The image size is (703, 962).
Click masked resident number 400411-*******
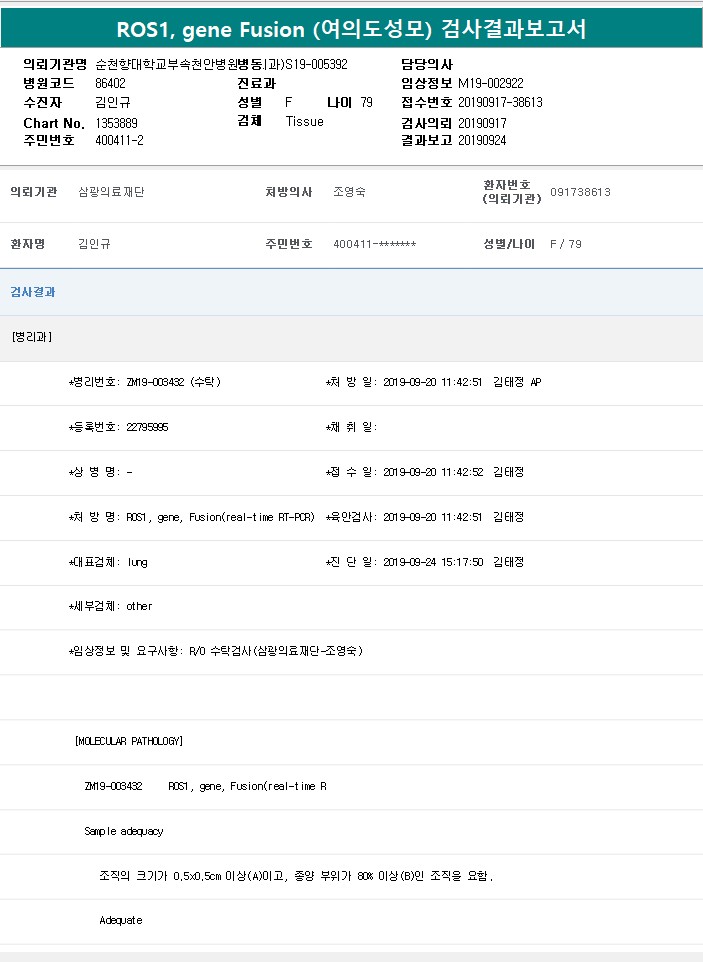click(x=375, y=244)
